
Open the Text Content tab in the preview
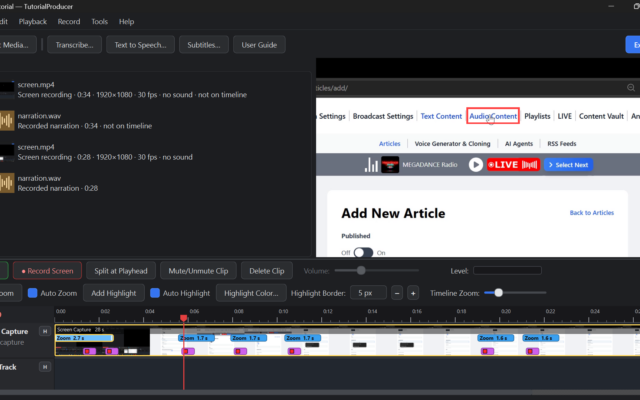coord(441,116)
